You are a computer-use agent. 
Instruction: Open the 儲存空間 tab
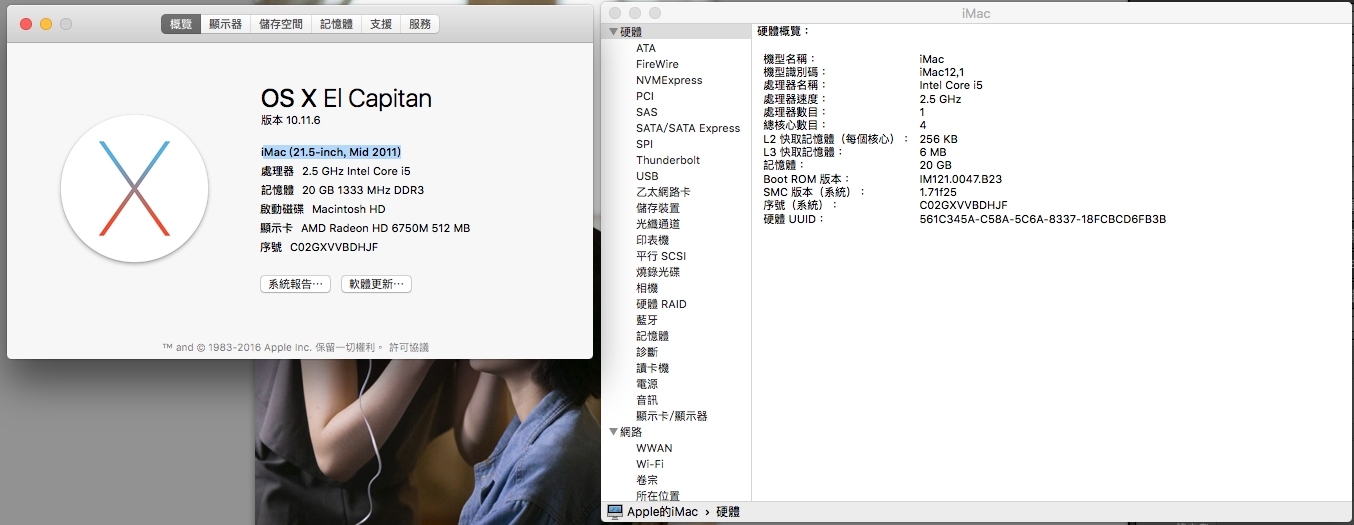click(x=281, y=24)
